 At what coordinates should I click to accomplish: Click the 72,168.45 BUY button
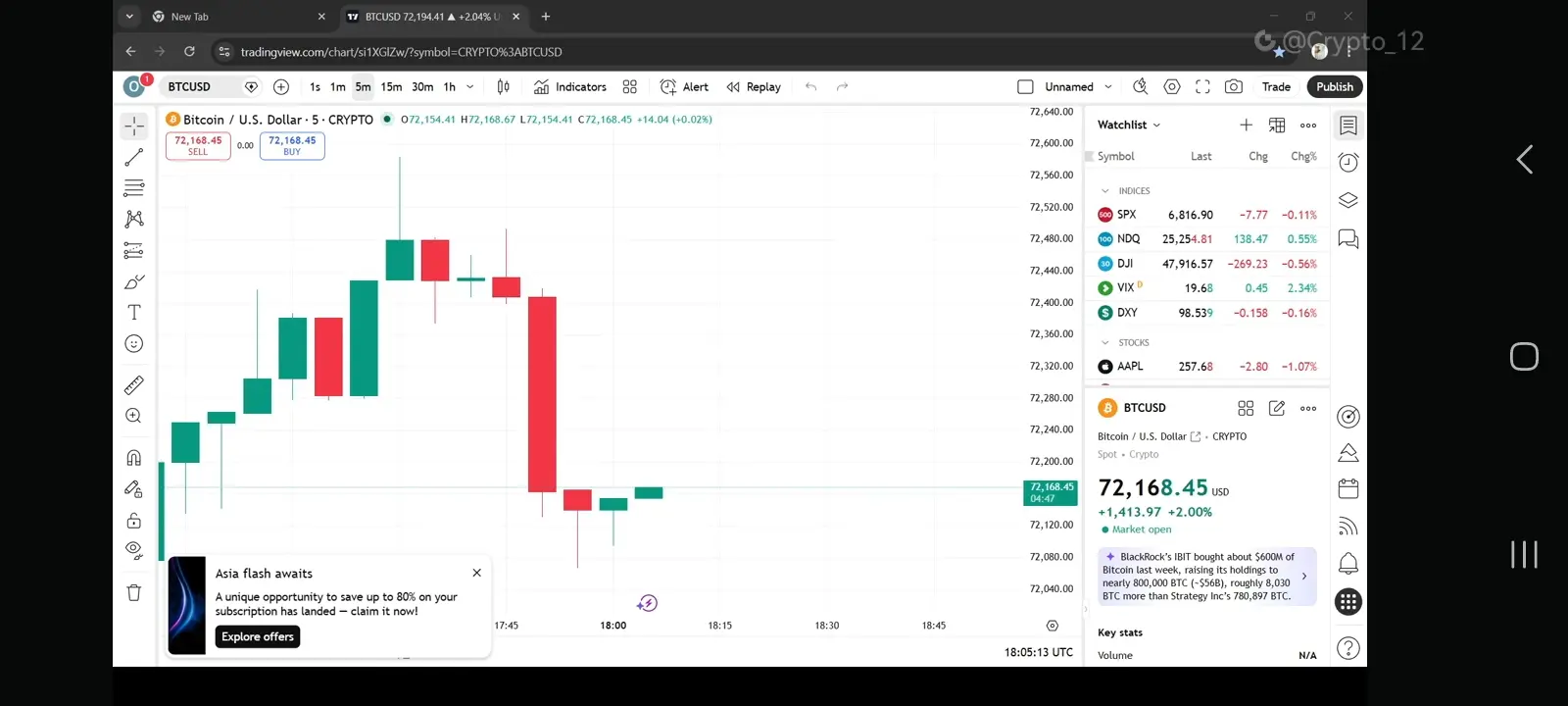[x=292, y=146]
